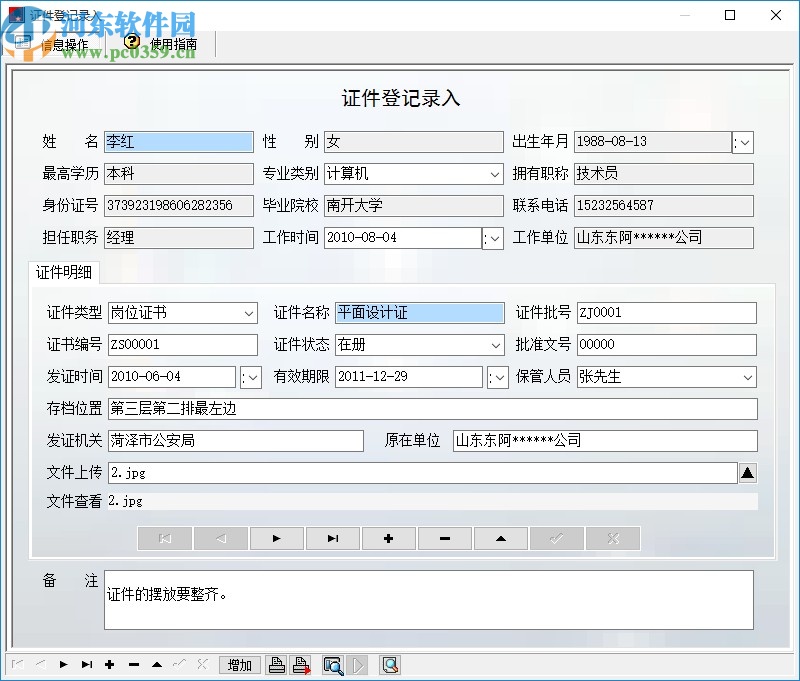Click the upward triangle edit icon in certificate navigator
Screen dimensions: 800x681
pyautogui.click(x=500, y=538)
